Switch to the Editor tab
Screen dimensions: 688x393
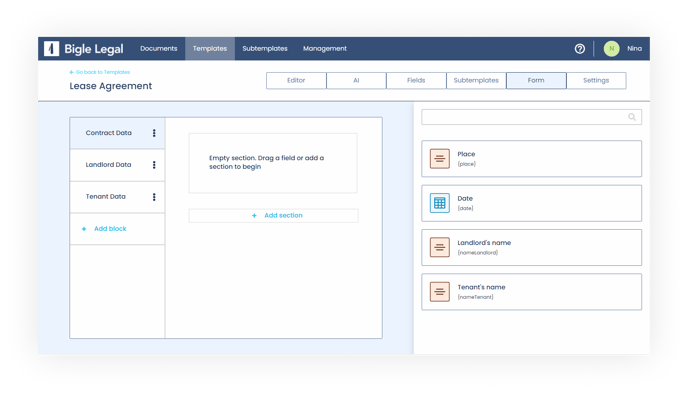pyautogui.click(x=296, y=81)
